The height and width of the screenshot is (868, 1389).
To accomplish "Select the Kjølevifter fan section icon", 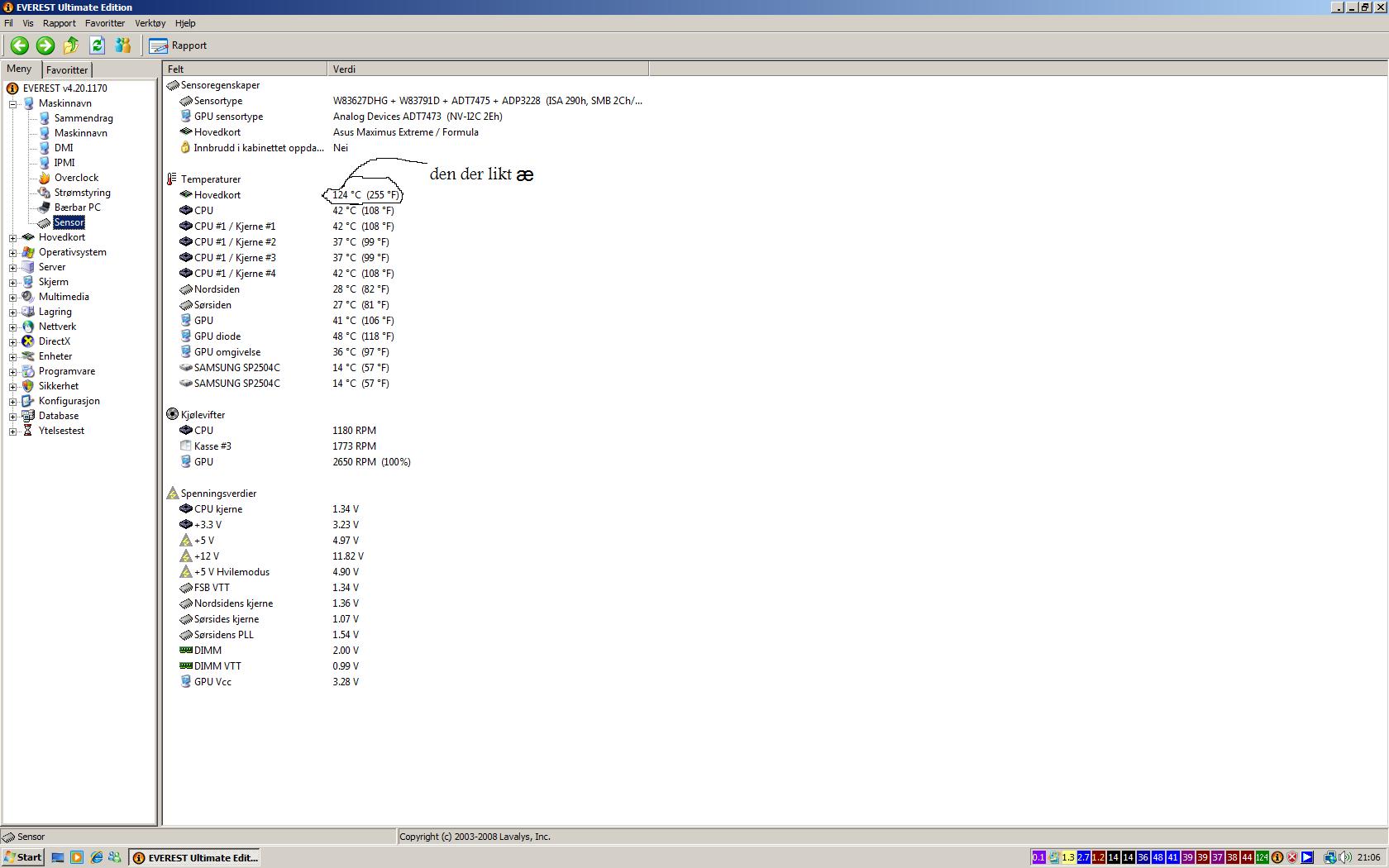I will [173, 415].
